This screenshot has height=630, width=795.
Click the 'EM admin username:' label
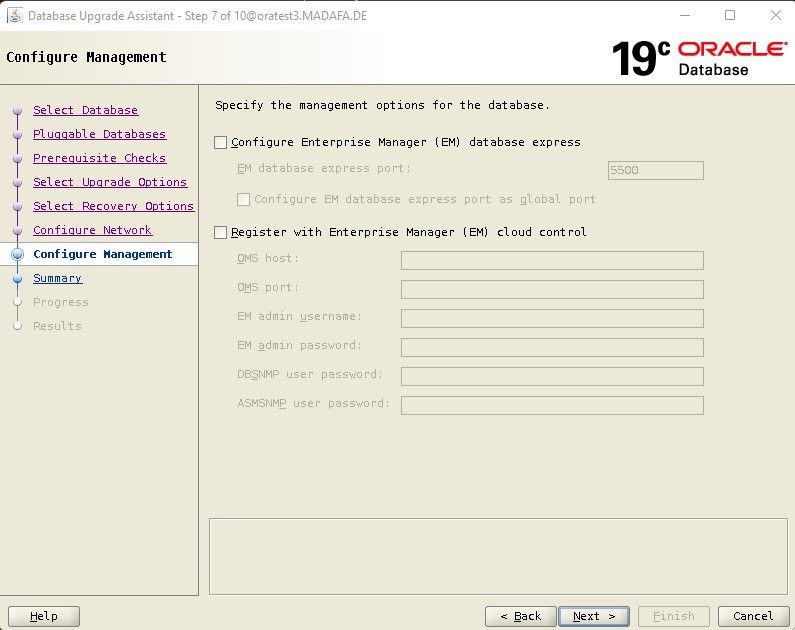300,316
